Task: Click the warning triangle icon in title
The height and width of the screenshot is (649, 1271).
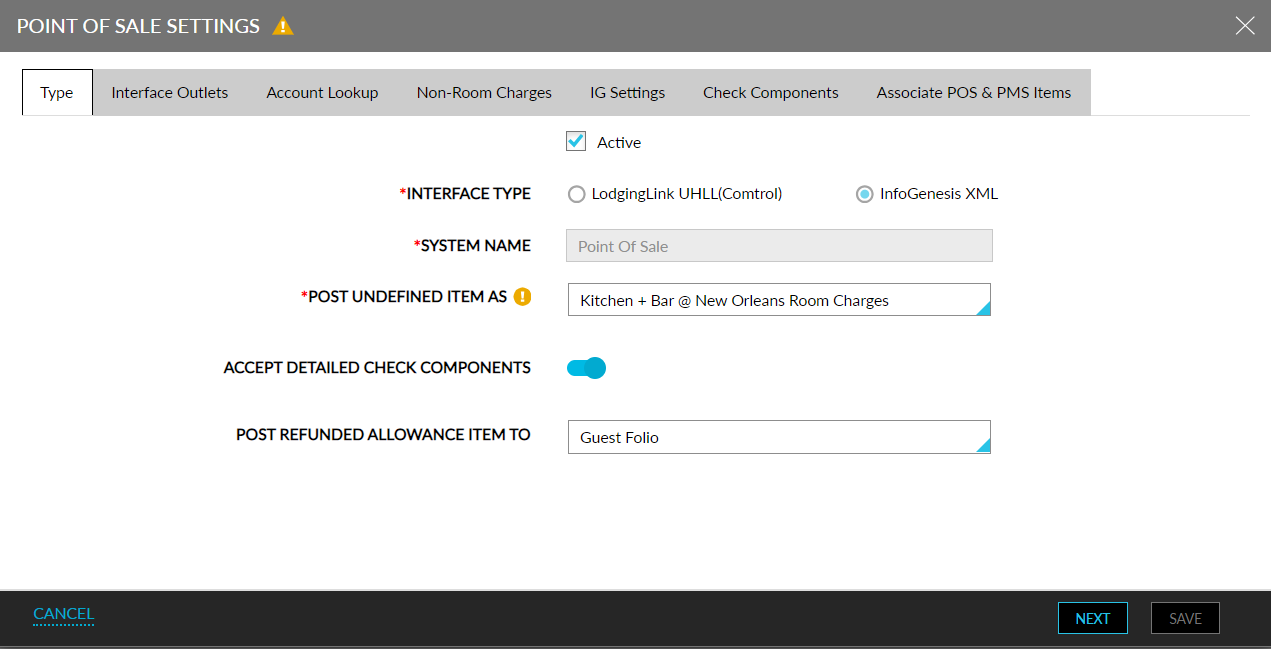Action: (283, 26)
